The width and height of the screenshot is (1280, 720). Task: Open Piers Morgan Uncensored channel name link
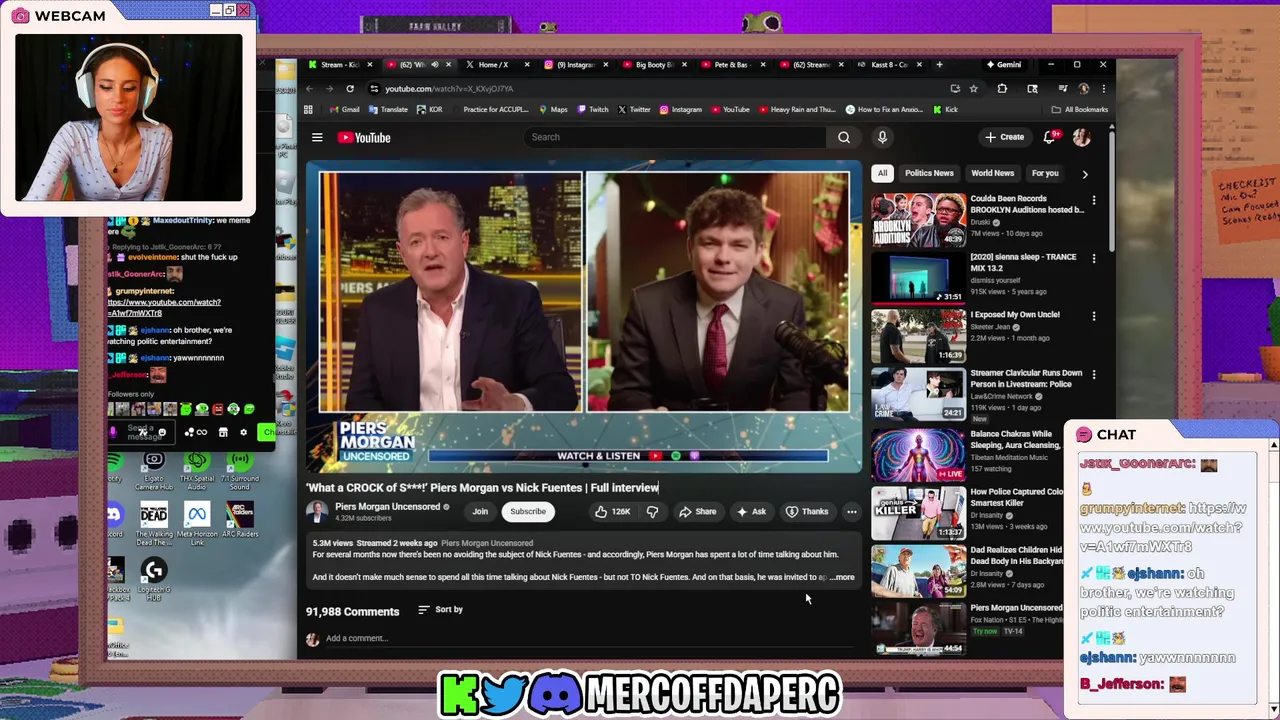point(387,507)
